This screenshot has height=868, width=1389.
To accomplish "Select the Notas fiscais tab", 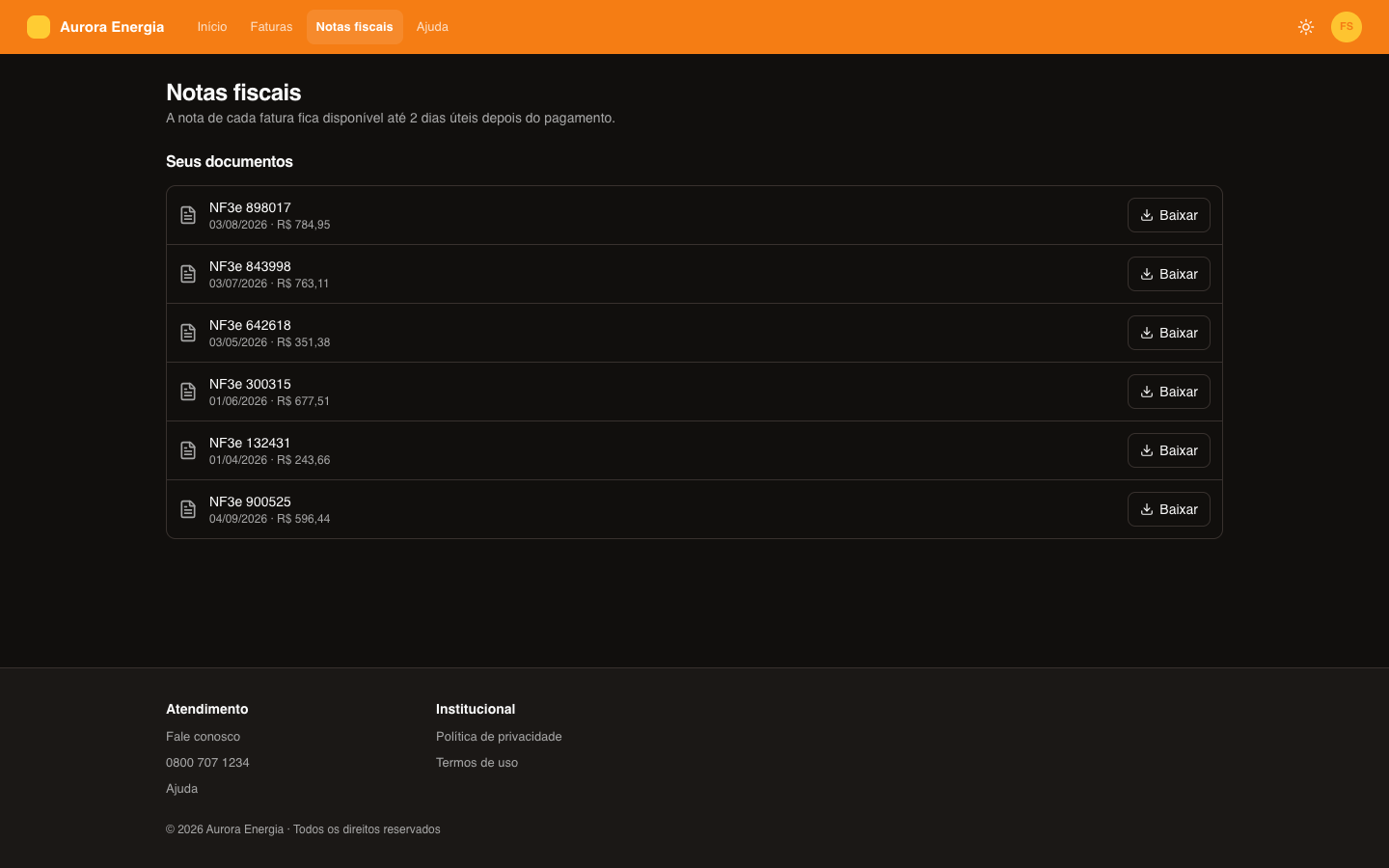I will click(x=355, y=27).
